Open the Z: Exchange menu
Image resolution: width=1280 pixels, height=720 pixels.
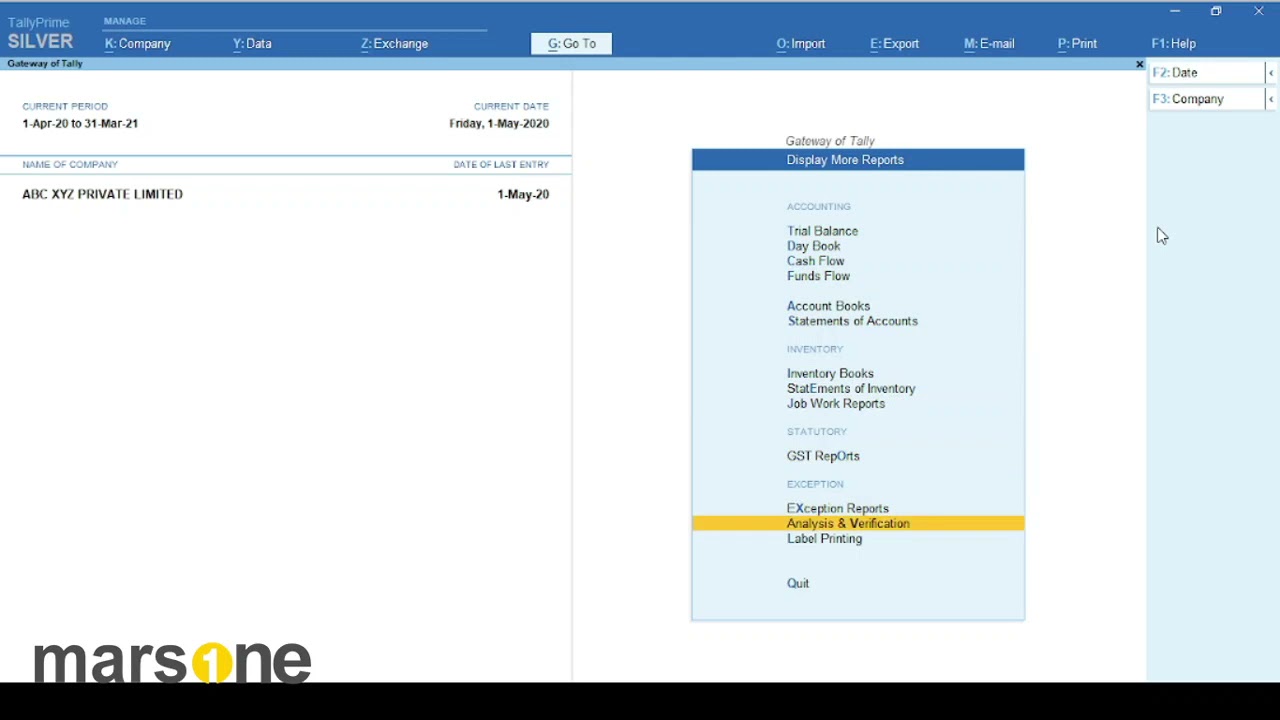pyautogui.click(x=394, y=44)
